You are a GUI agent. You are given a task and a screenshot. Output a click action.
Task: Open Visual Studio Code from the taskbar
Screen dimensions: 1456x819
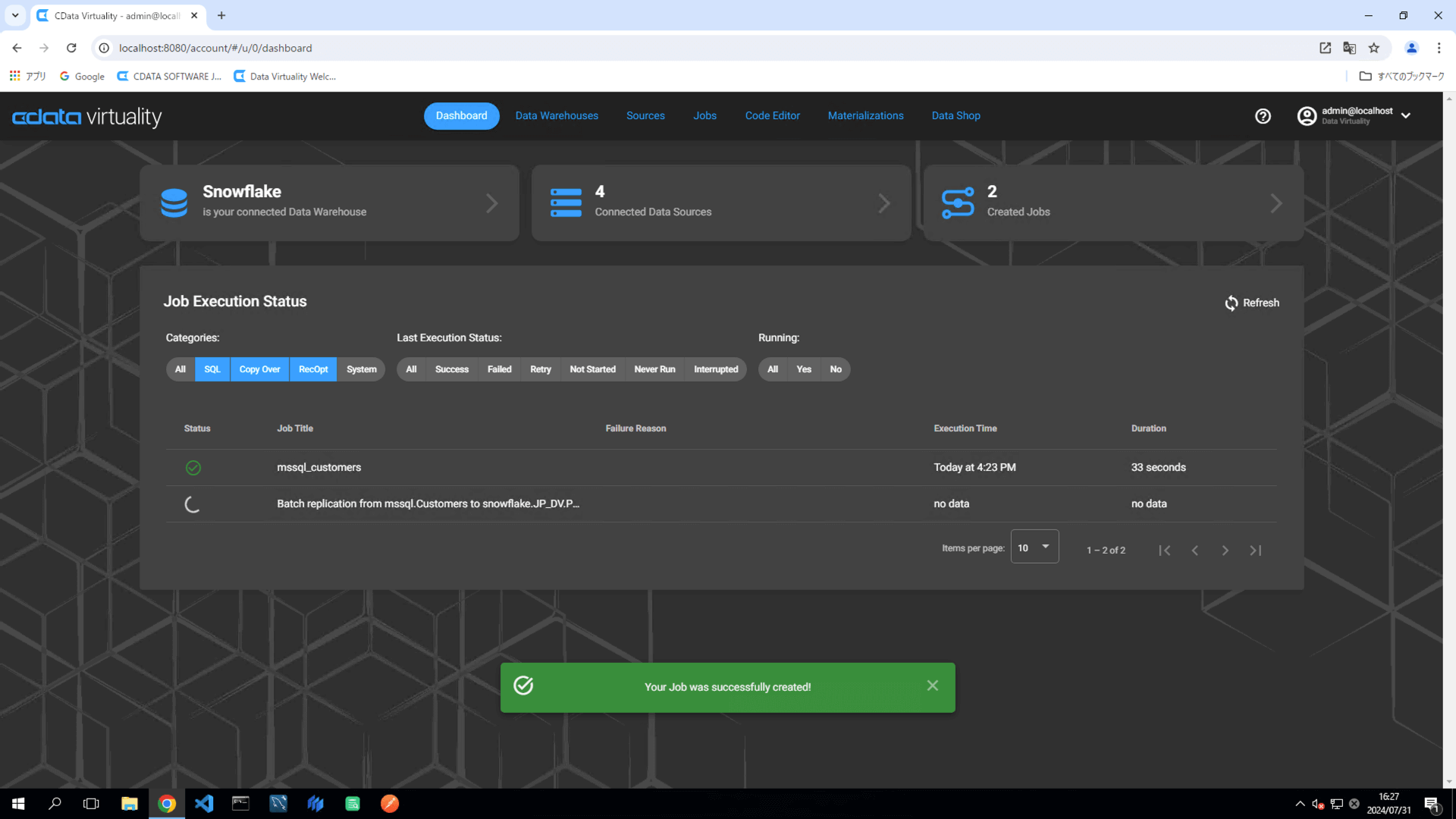[x=204, y=803]
